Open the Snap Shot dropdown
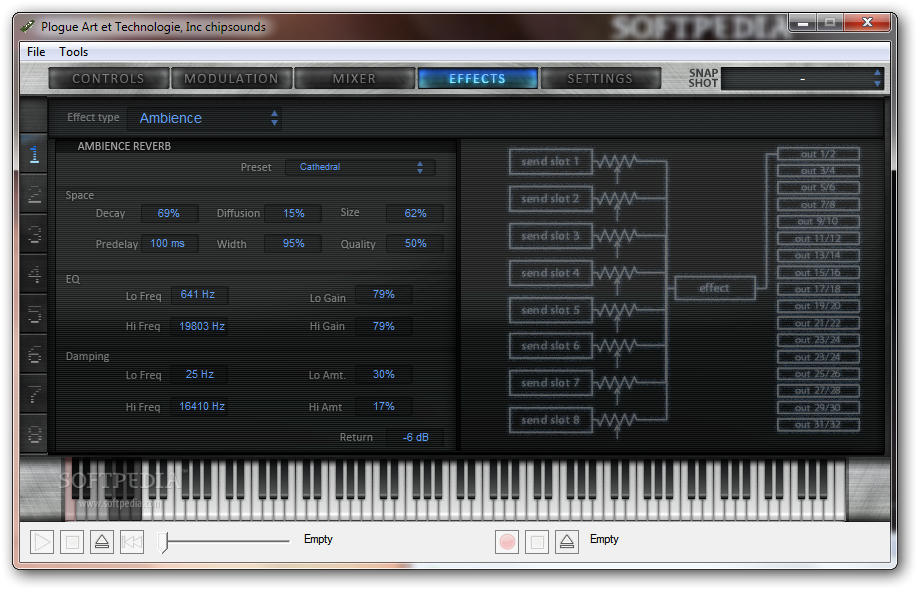 tap(802, 79)
